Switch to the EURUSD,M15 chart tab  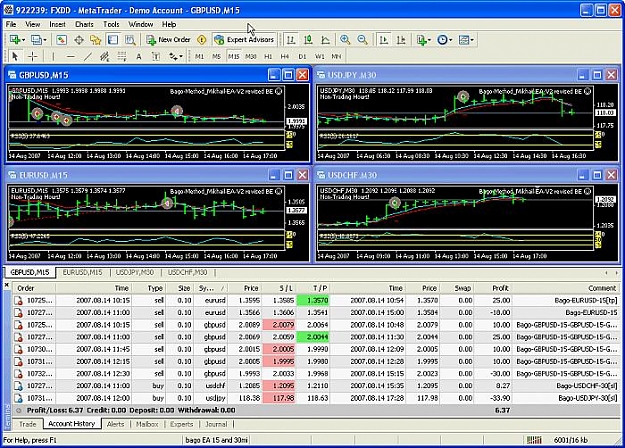pos(83,273)
